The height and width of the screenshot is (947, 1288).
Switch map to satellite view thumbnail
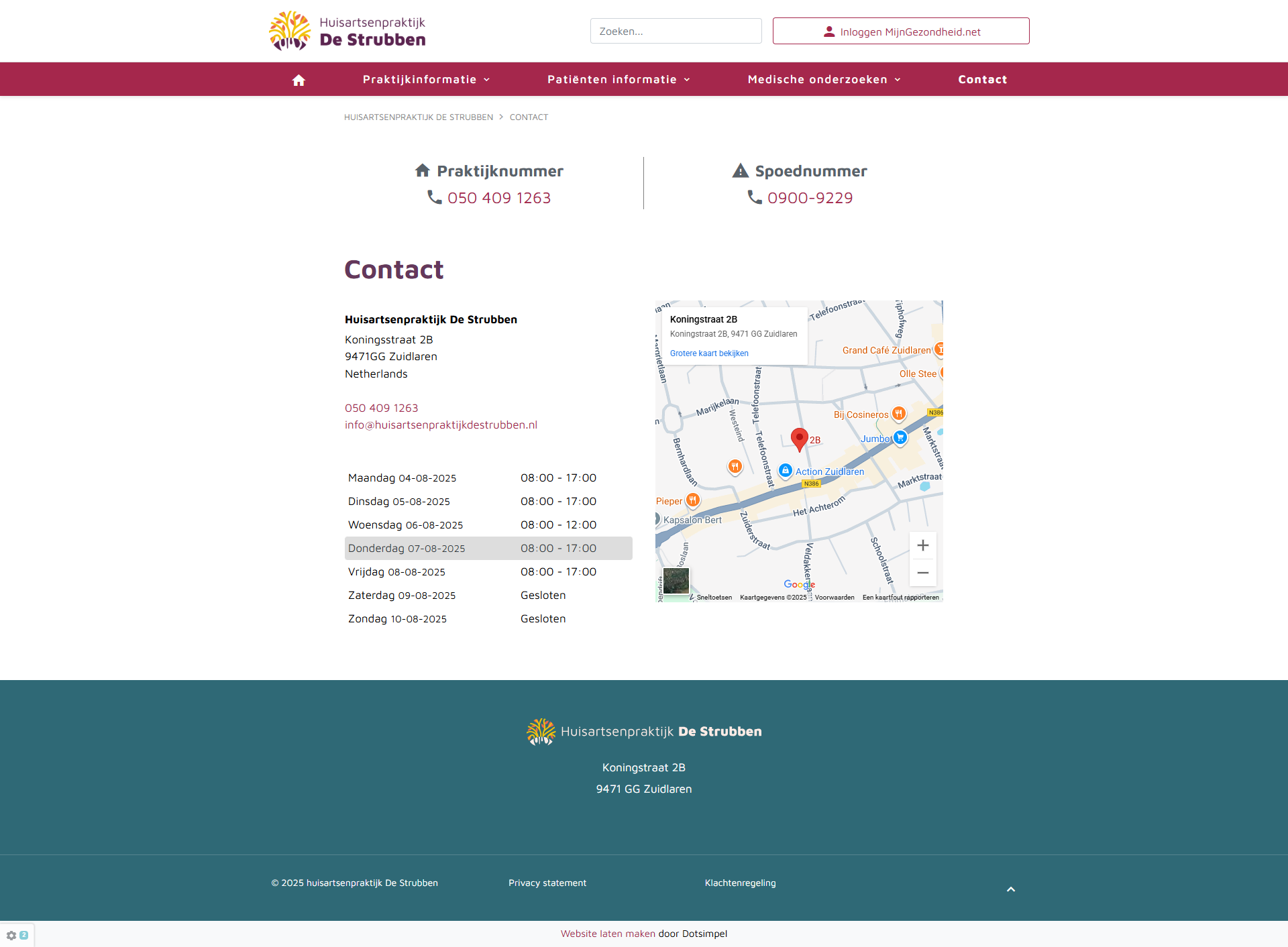click(x=676, y=581)
